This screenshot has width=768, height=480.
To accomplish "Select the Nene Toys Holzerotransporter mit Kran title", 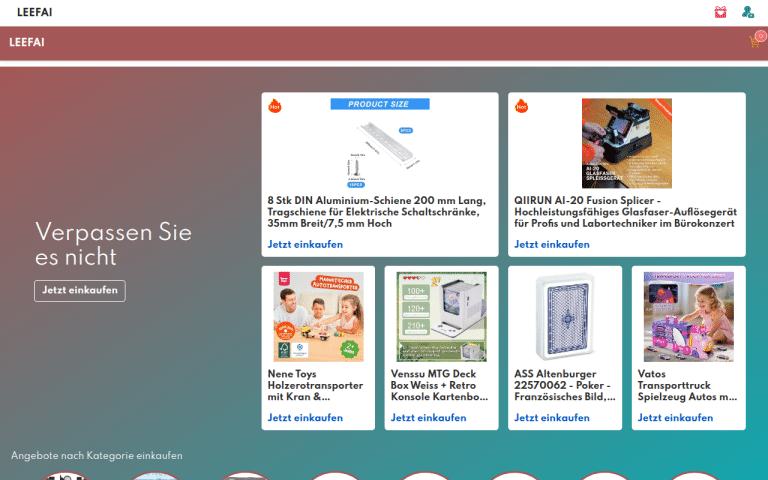I will coord(315,385).
